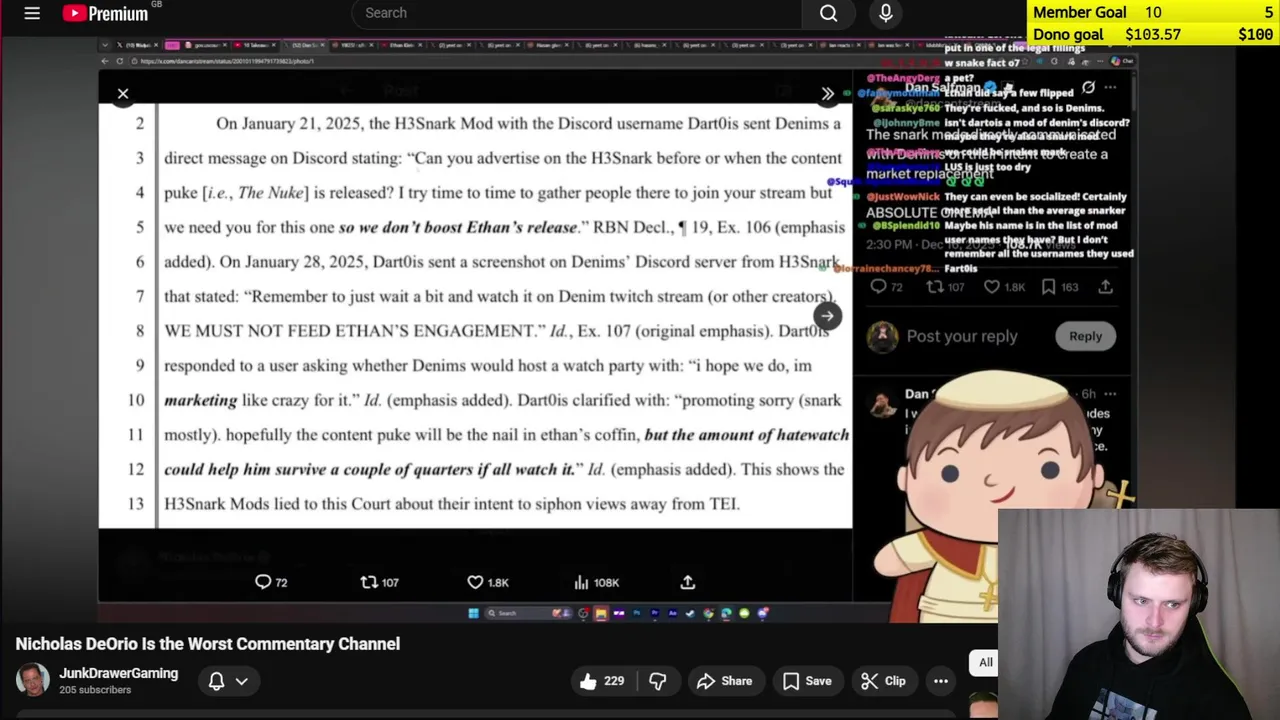Click the magnifier search button

[x=829, y=13]
